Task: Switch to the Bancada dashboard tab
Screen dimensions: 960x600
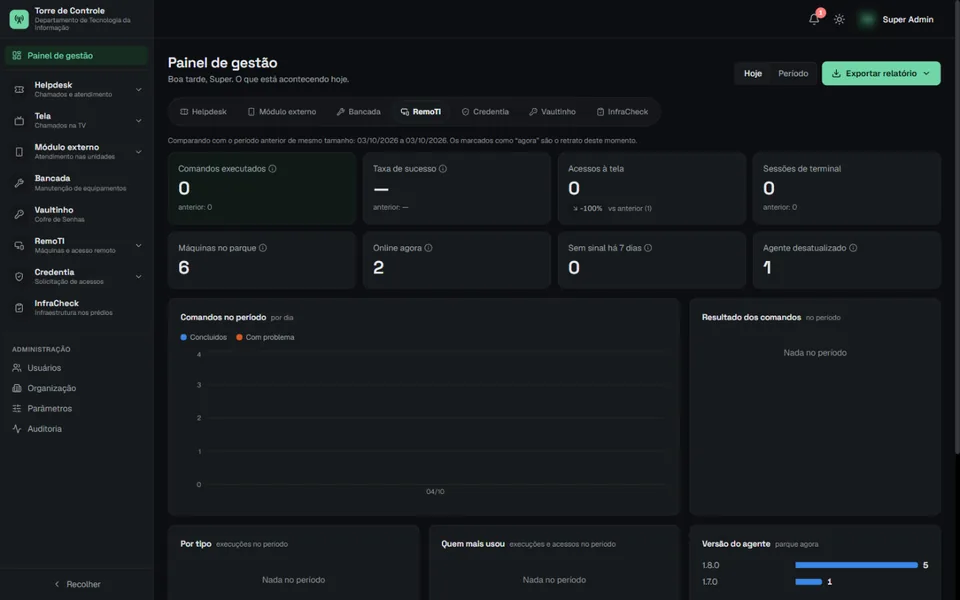Action: [359, 112]
